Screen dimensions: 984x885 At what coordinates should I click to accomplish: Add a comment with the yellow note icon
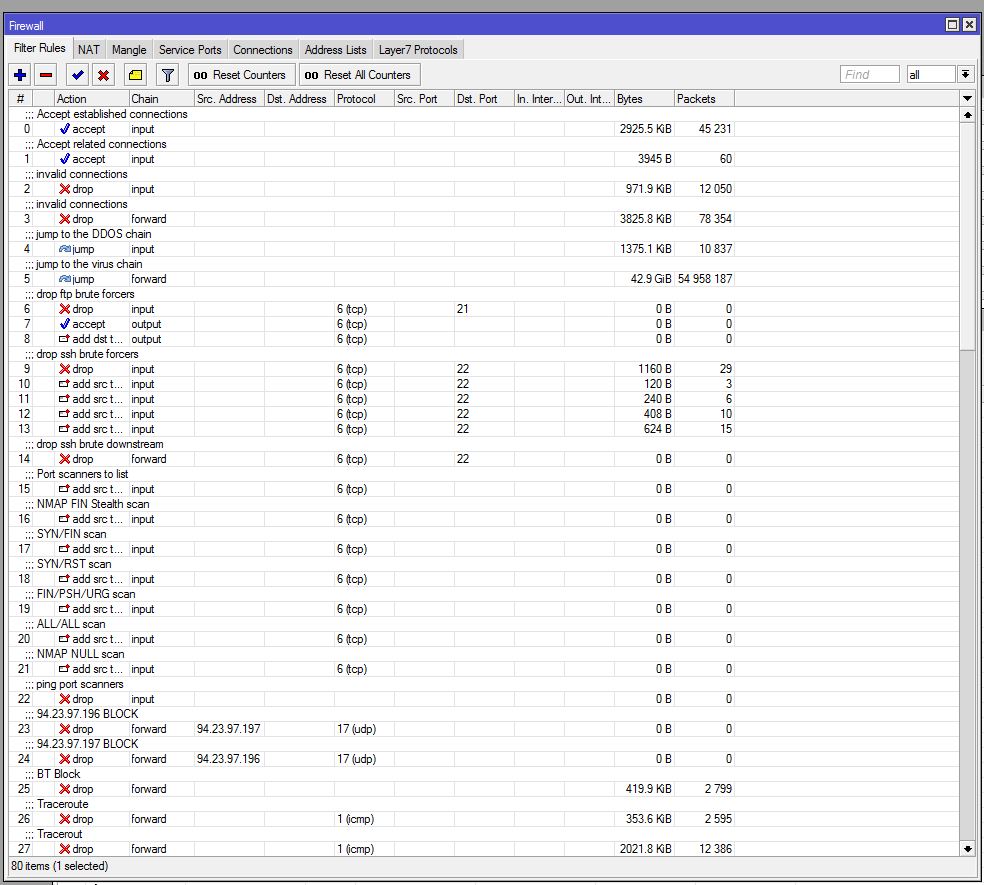[x=136, y=75]
